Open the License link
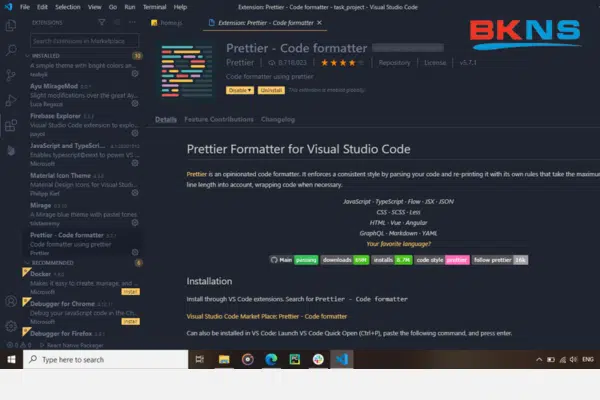This screenshot has height=400, width=600. [x=435, y=63]
